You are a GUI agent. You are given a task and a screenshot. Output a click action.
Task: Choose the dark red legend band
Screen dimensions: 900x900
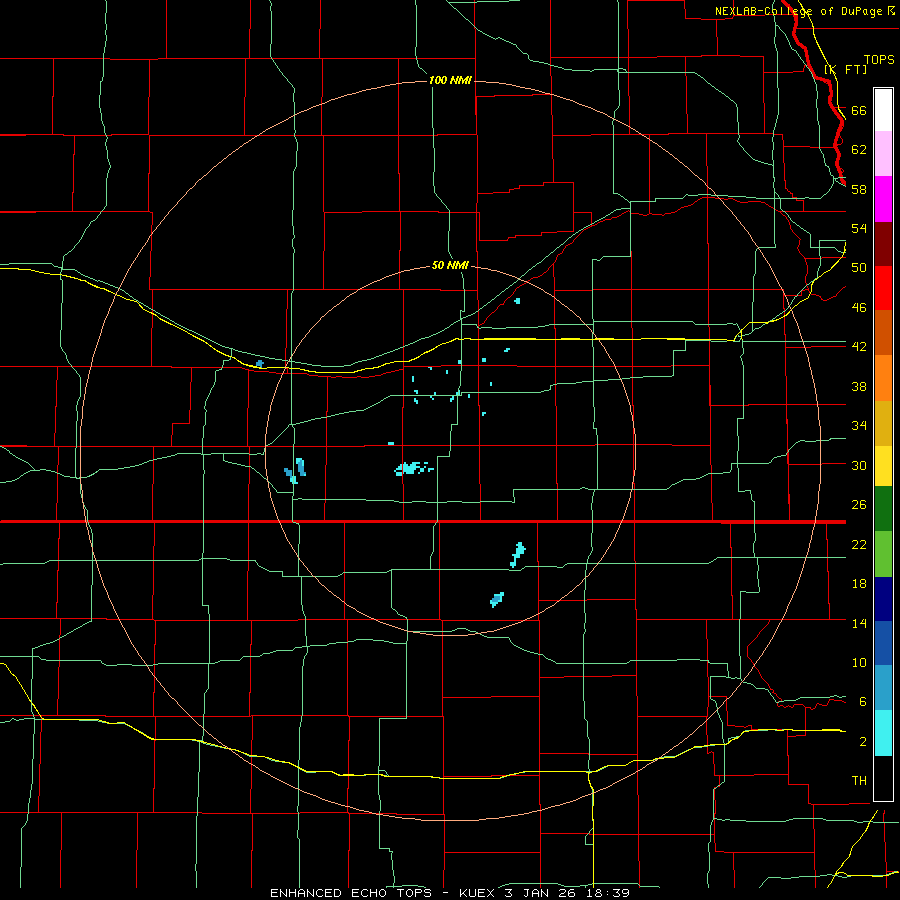coord(883,244)
